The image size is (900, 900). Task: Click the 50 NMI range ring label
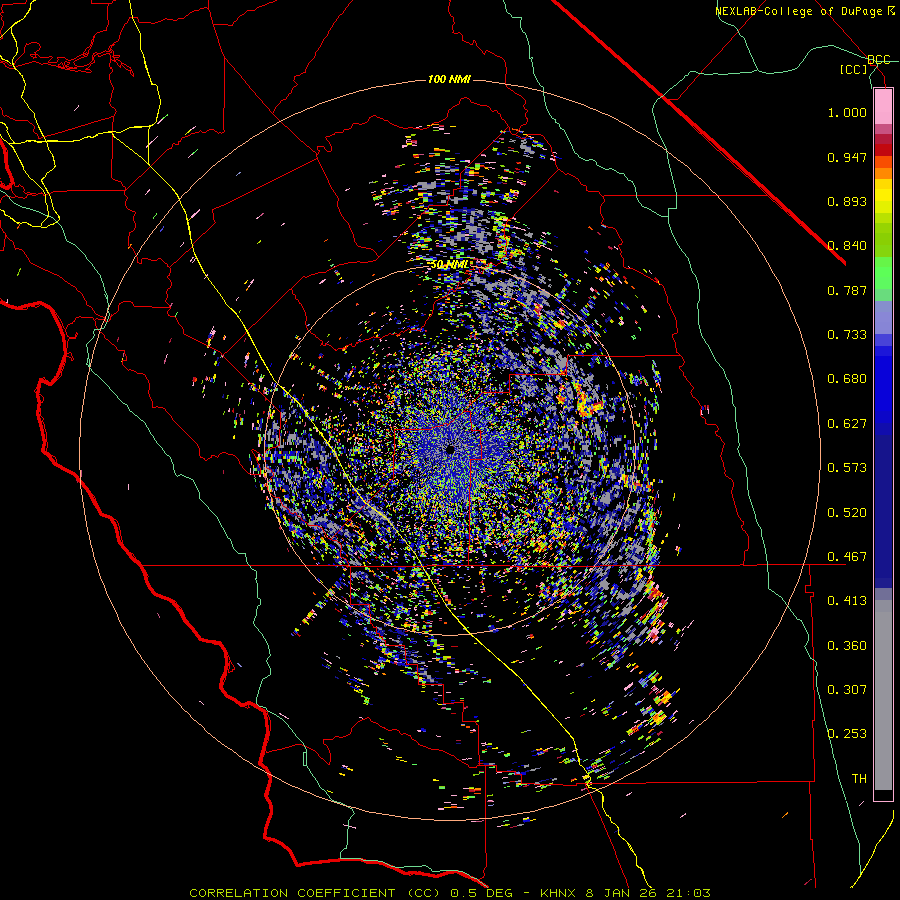[450, 264]
